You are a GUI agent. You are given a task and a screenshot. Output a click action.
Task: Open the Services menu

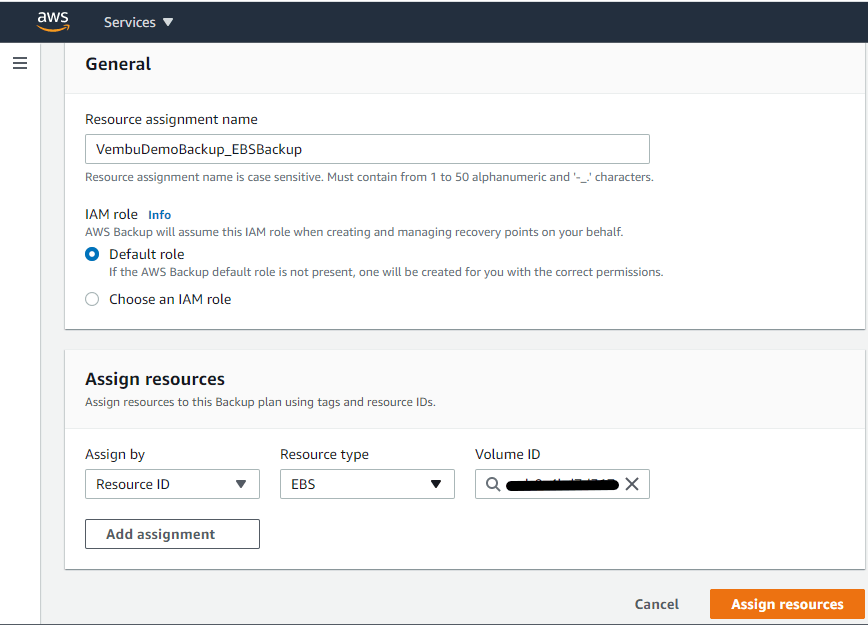(131, 21)
